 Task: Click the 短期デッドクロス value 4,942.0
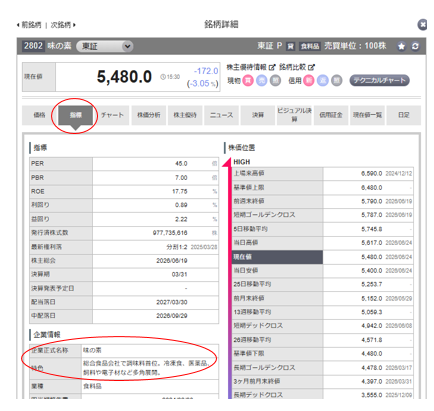coord(372,326)
